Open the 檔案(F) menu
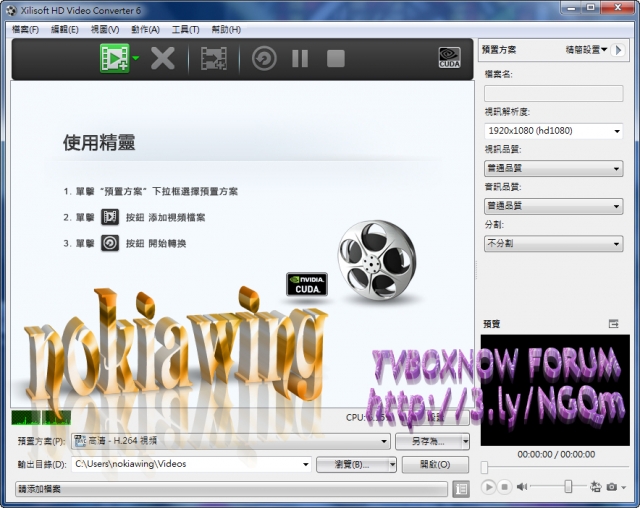This screenshot has width=640, height=508. (25, 30)
